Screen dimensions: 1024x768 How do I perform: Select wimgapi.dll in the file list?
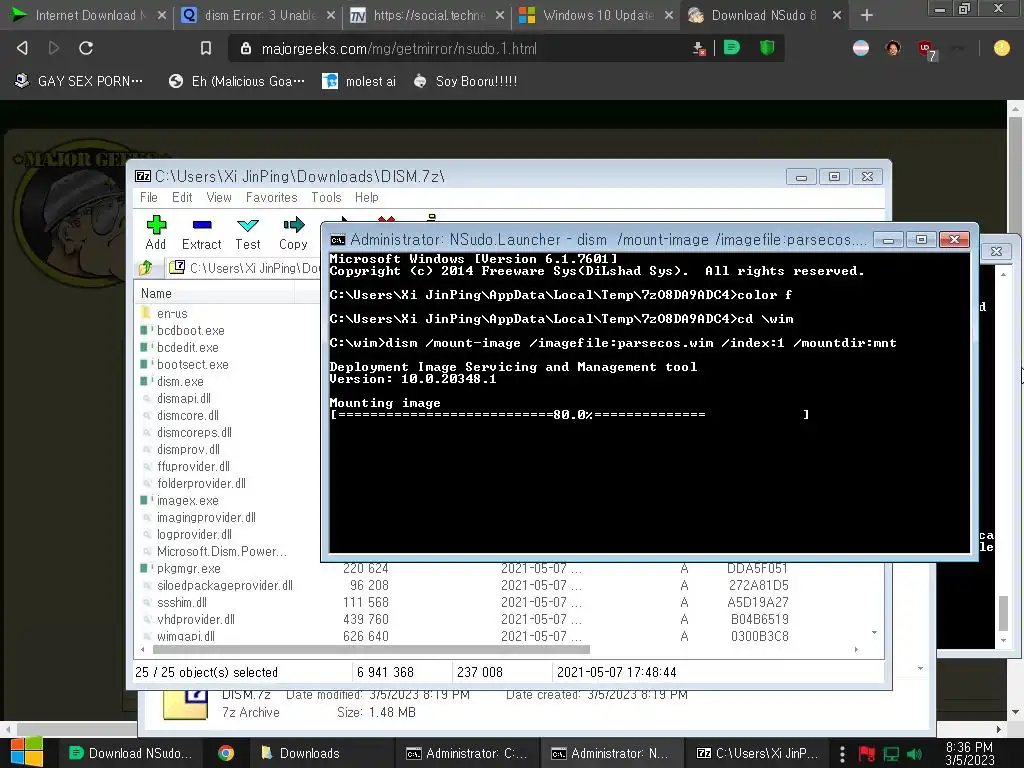pyautogui.click(x=185, y=636)
